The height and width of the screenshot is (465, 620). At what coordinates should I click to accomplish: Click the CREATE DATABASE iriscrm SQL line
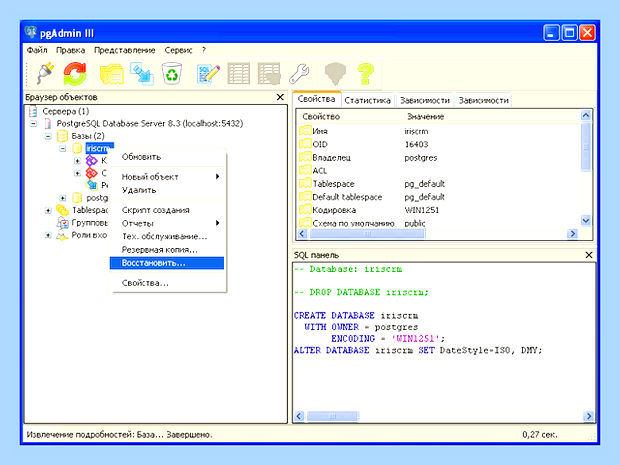[356, 316]
